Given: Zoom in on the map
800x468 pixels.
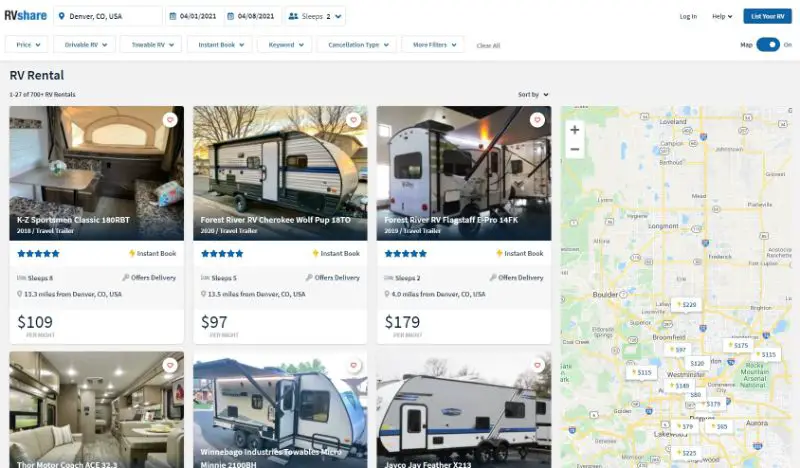Looking at the screenshot, I should [x=574, y=130].
